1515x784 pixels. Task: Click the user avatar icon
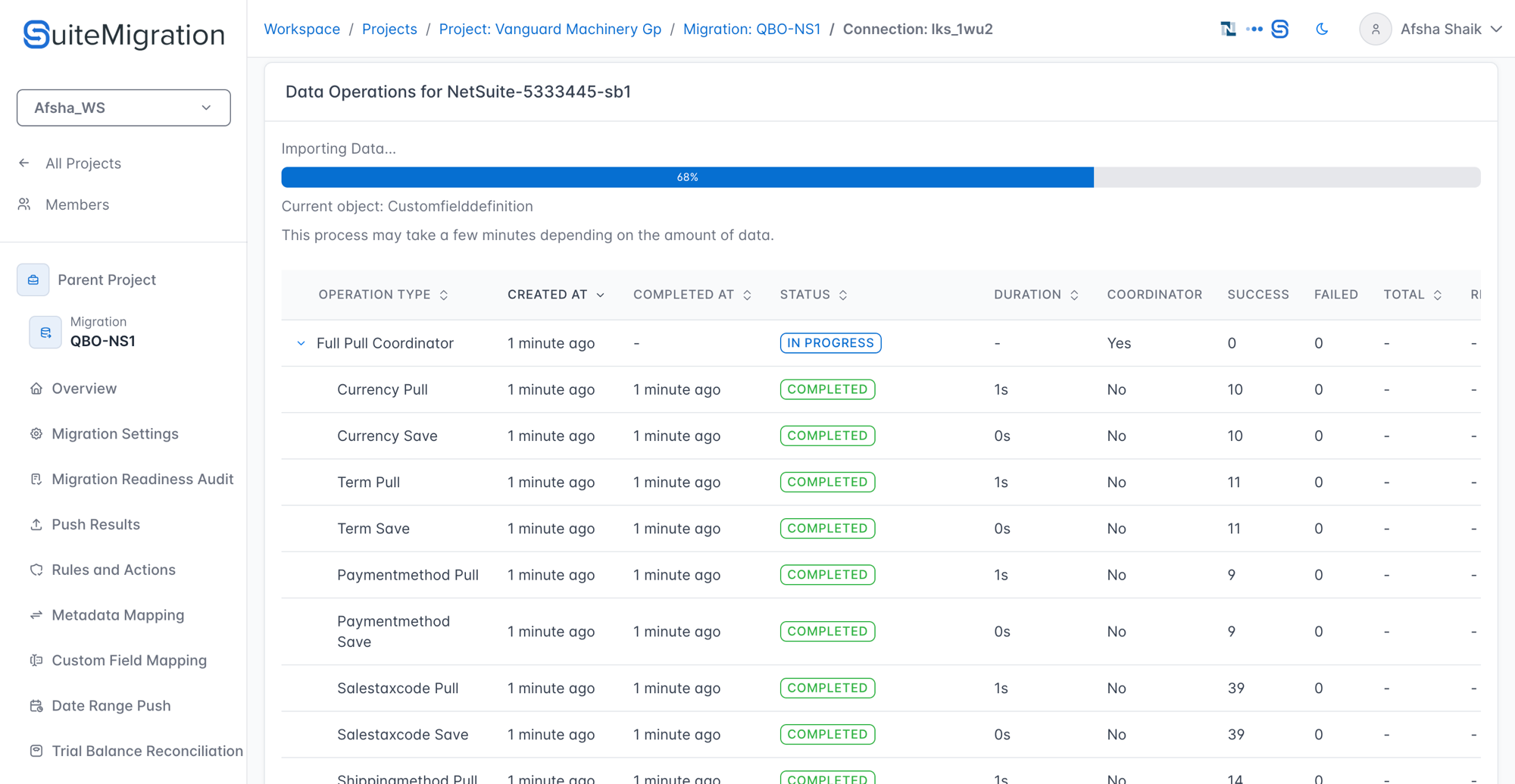click(1375, 30)
